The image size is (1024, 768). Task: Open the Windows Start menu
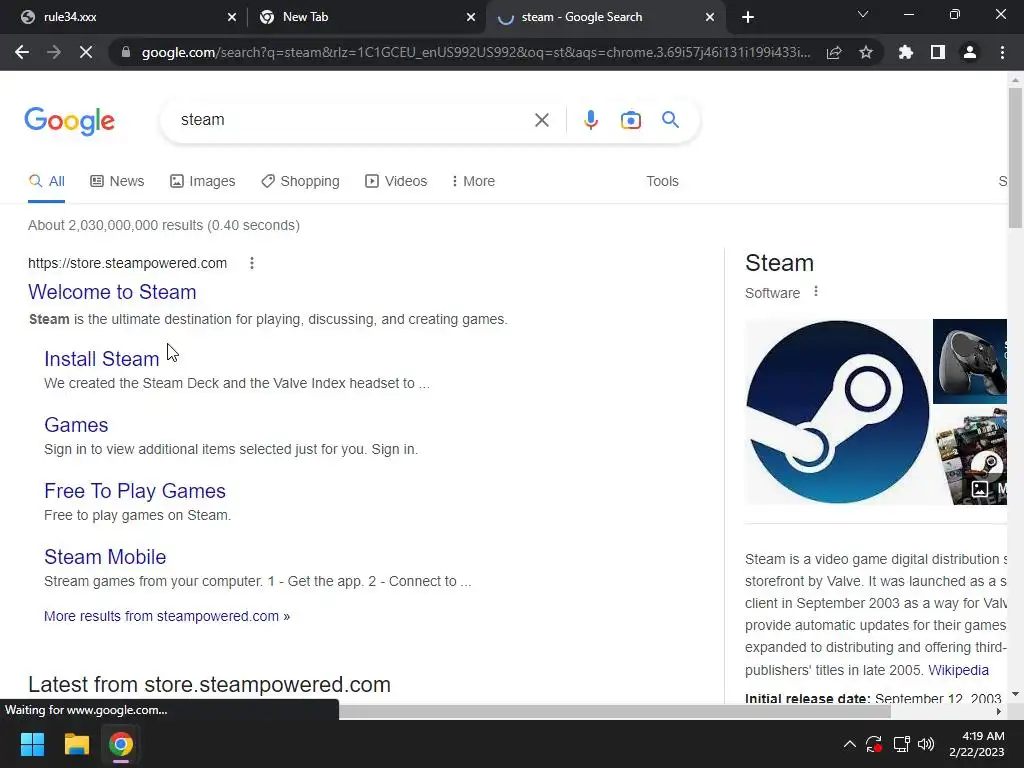(x=32, y=744)
